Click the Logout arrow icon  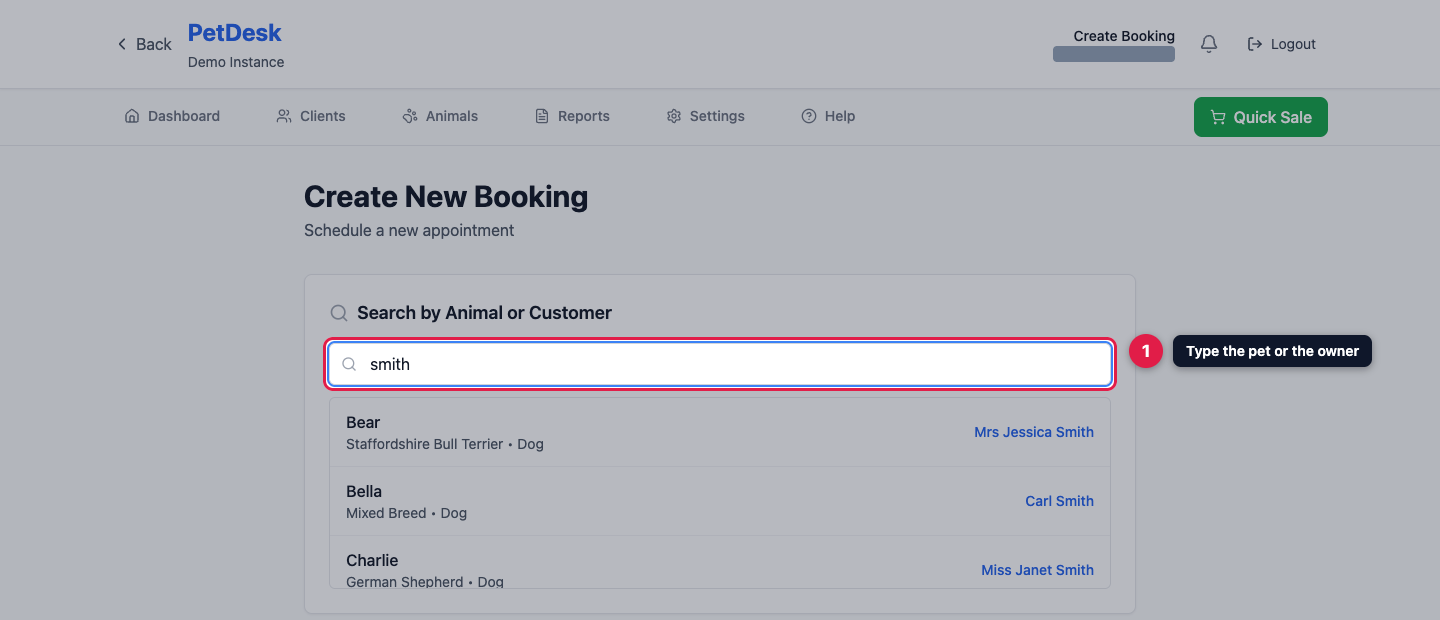pos(1255,44)
